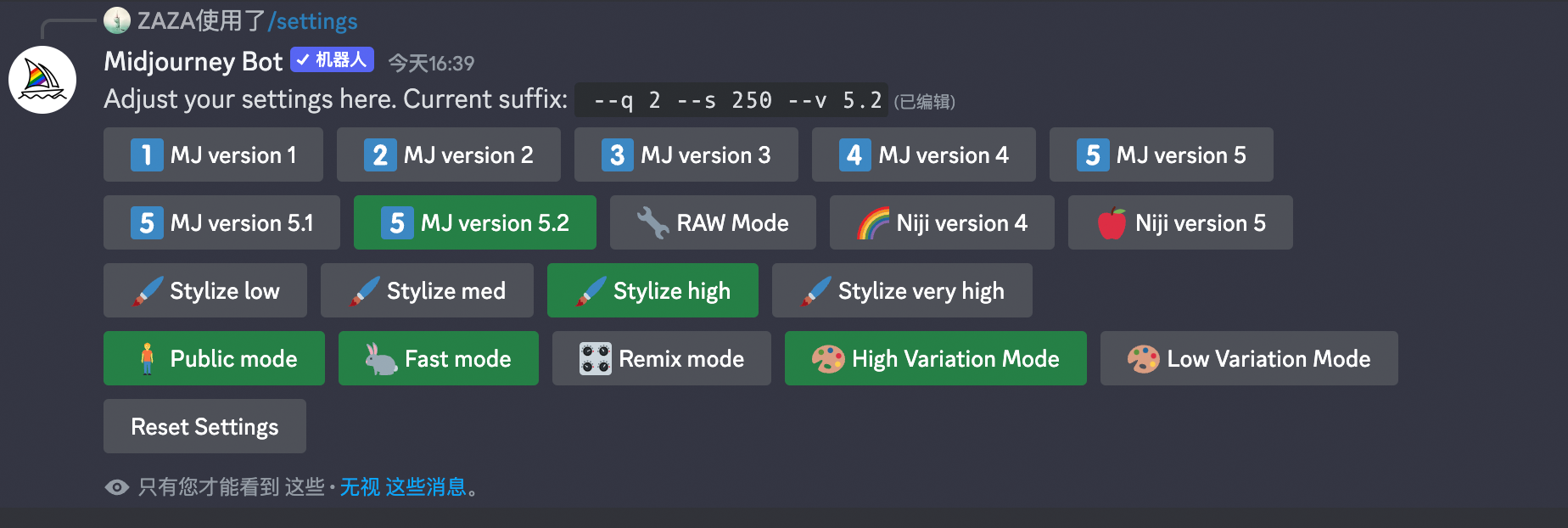1568x528 pixels.
Task: Switch to Low Variation Mode
Action: [x=1249, y=358]
